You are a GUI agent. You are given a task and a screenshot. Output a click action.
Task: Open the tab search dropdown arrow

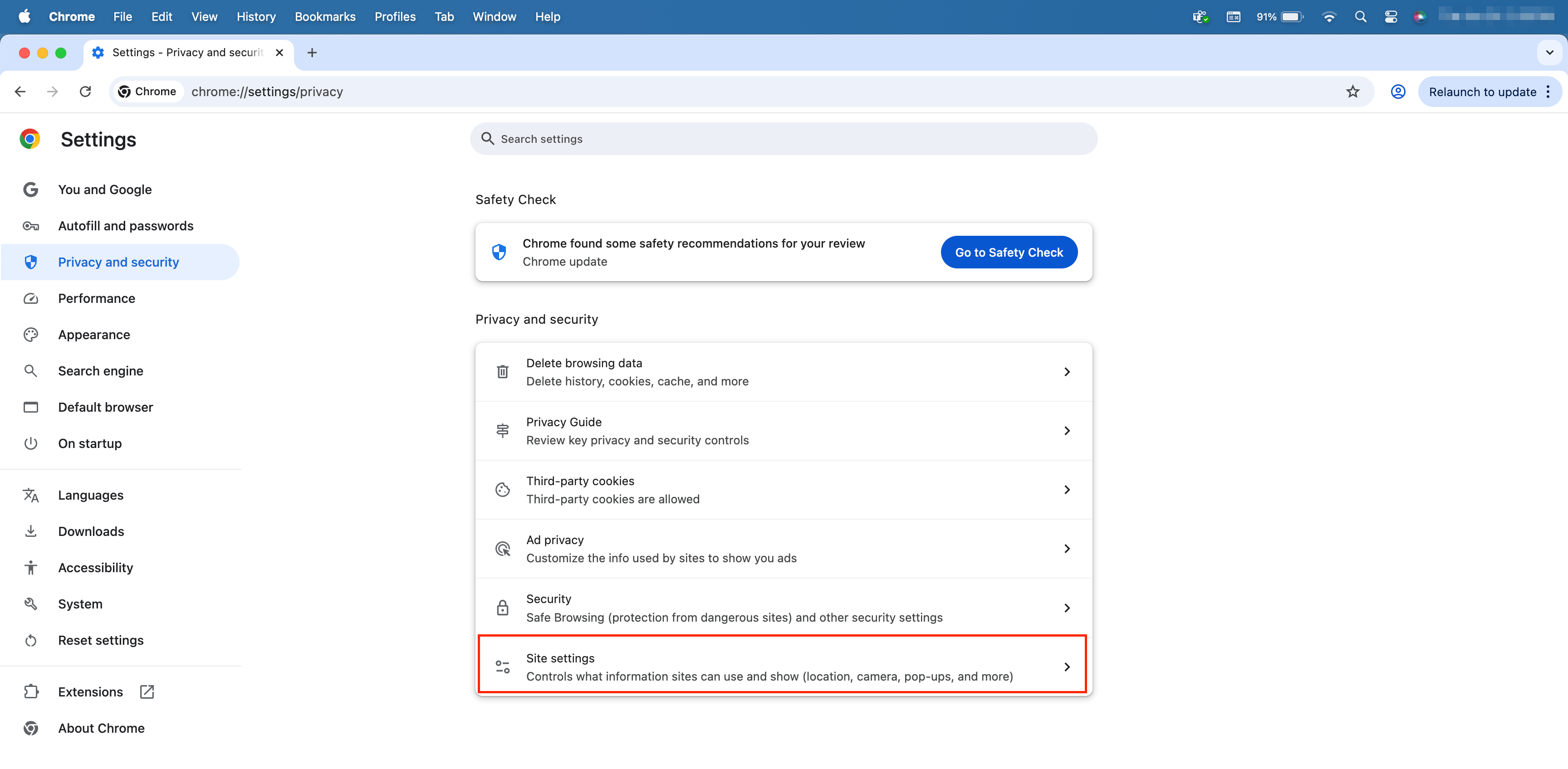click(1549, 53)
